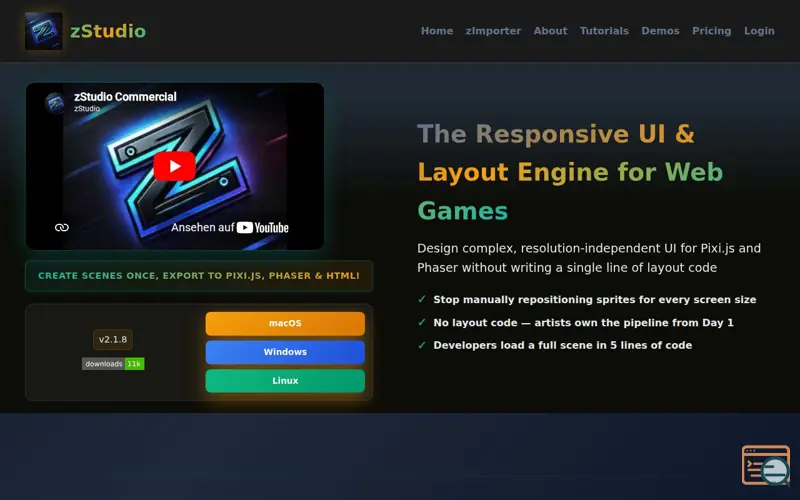The width and height of the screenshot is (800, 500).
Task: View the Pricing page
Action: coord(711,31)
